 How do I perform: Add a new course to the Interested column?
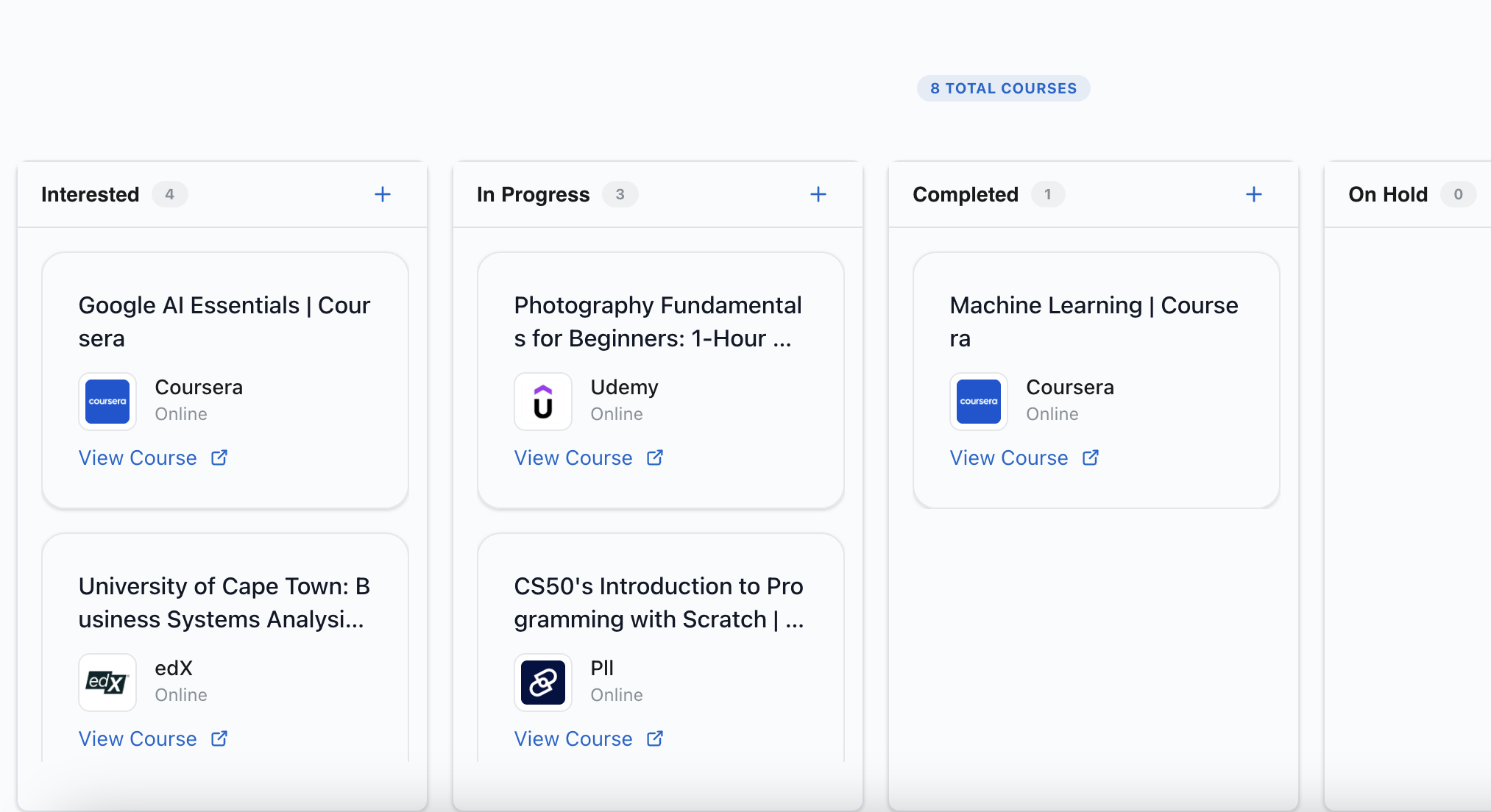(383, 194)
